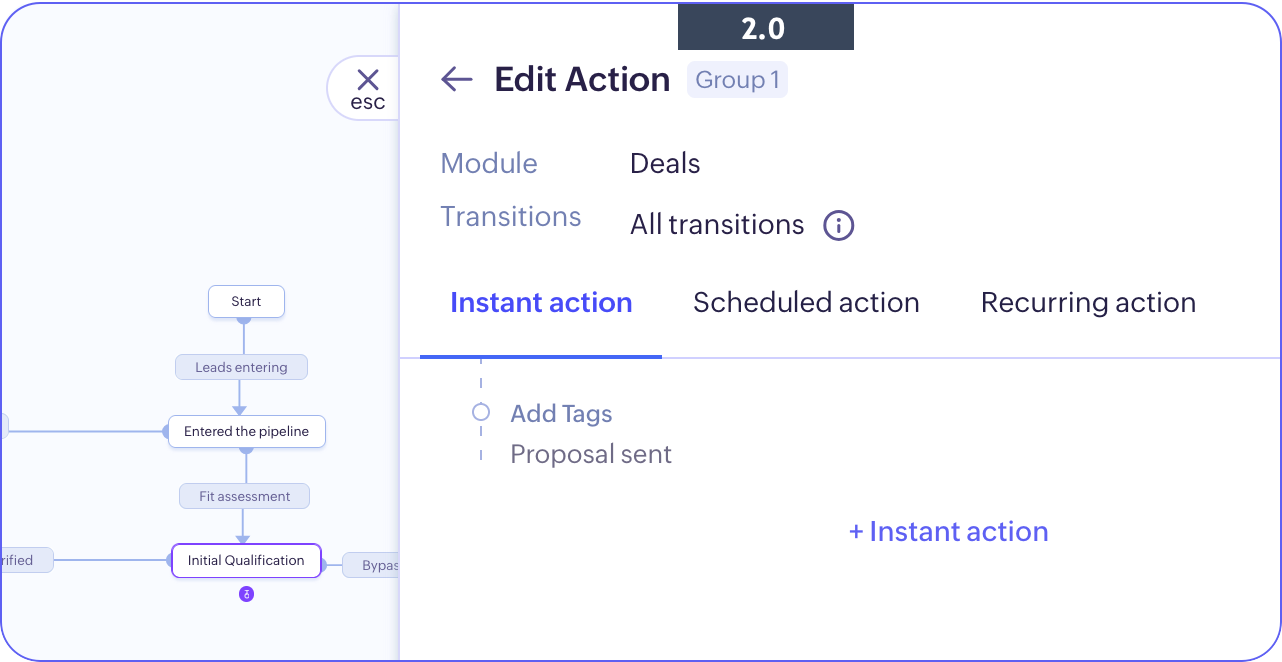Go to the Recurring action tab
The width and height of the screenshot is (1282, 662).
1088,303
